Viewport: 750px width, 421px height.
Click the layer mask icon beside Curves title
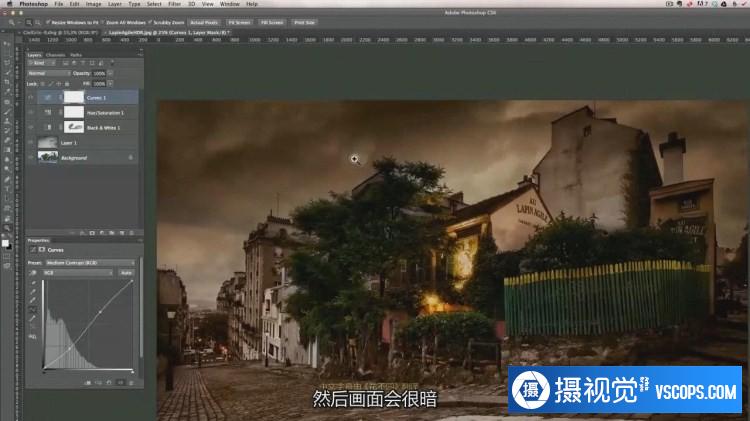42,250
